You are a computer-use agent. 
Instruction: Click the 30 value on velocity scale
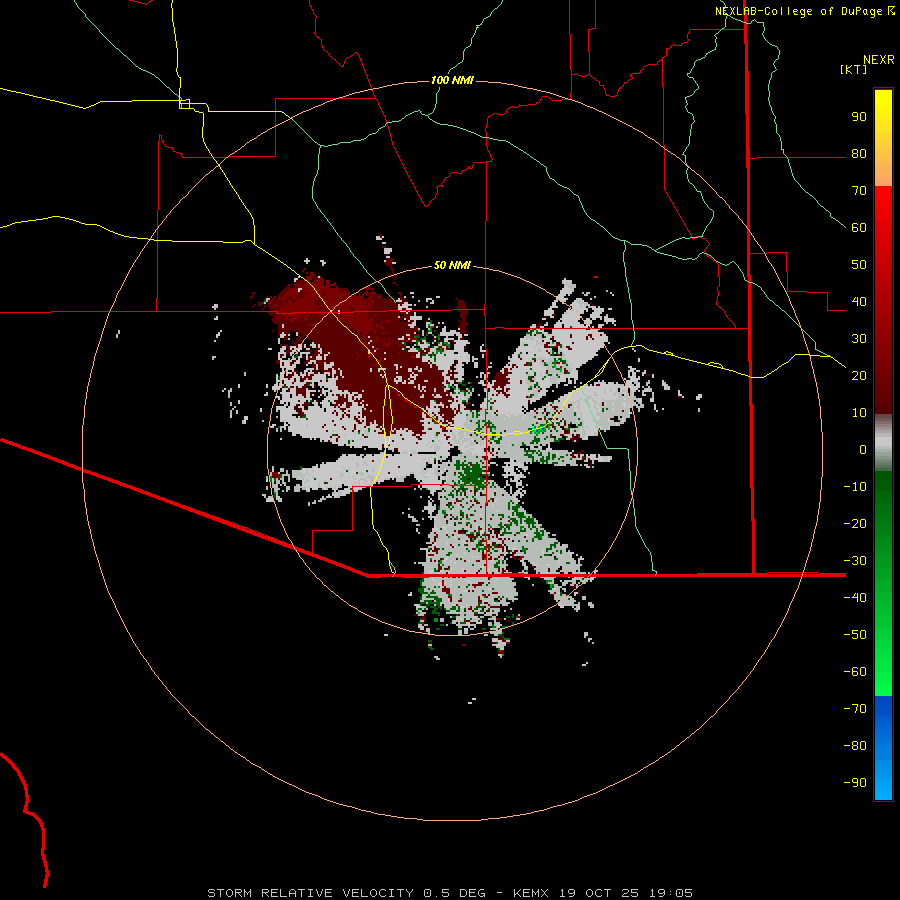(x=859, y=339)
